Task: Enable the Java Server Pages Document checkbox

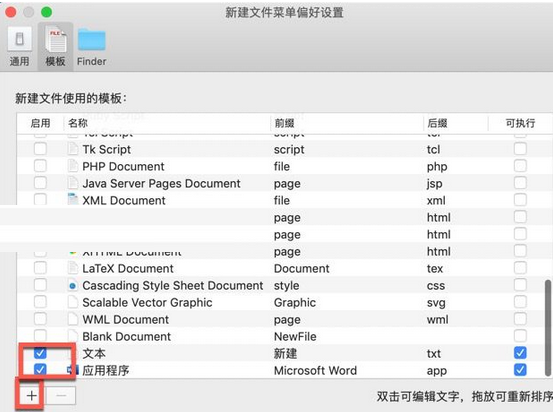Action: (x=40, y=183)
